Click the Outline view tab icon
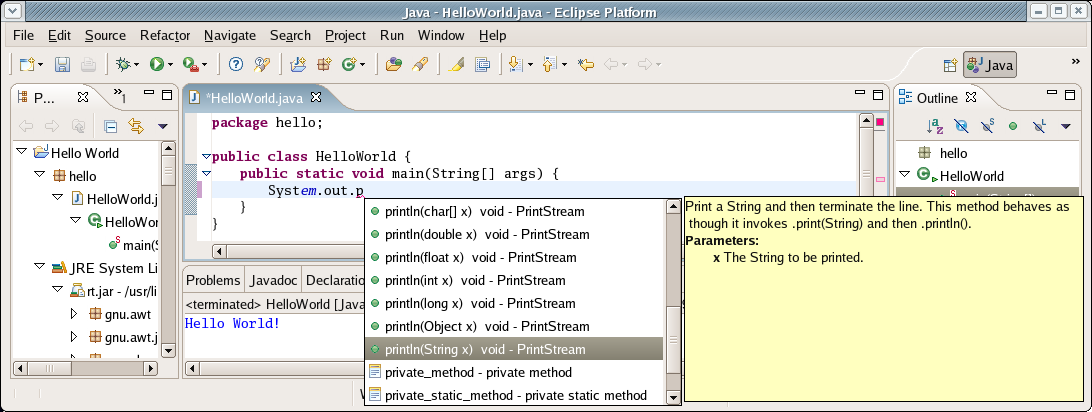This screenshot has height=412, width=1092. click(905, 97)
